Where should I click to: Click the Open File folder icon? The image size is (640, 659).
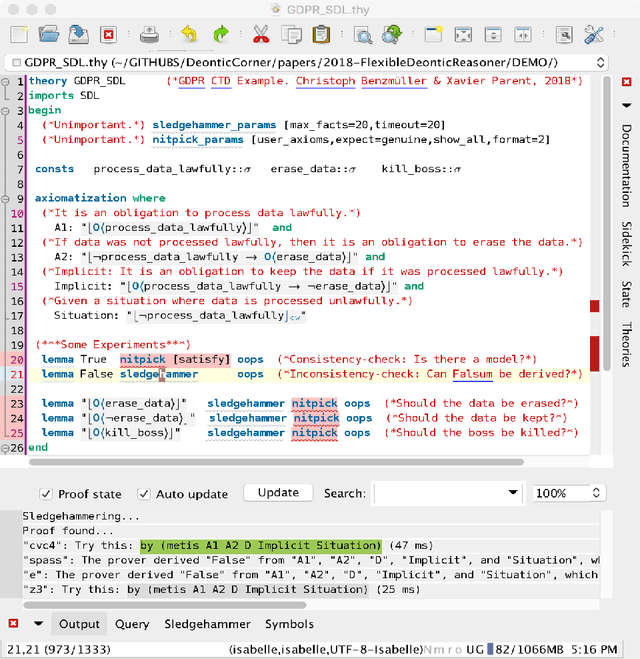48,35
